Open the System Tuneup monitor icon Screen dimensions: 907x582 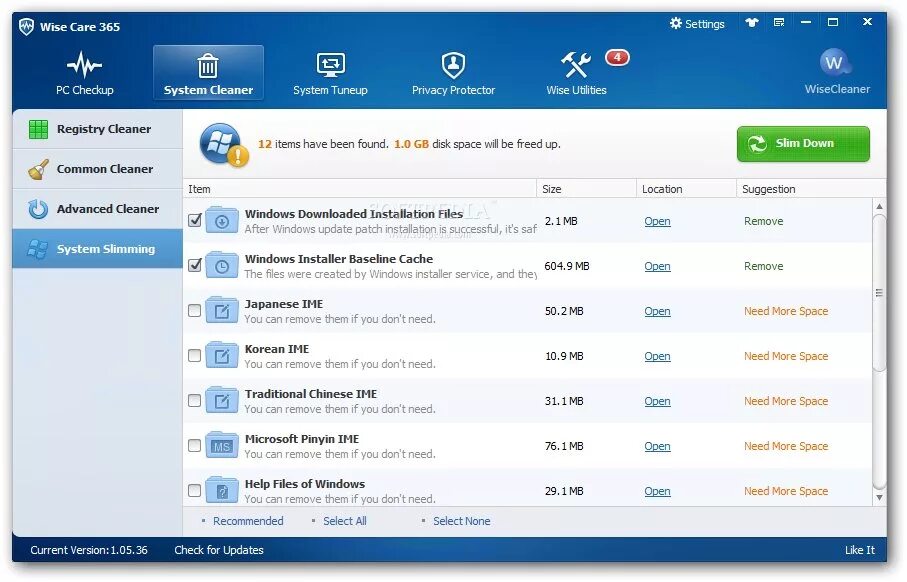[x=330, y=65]
